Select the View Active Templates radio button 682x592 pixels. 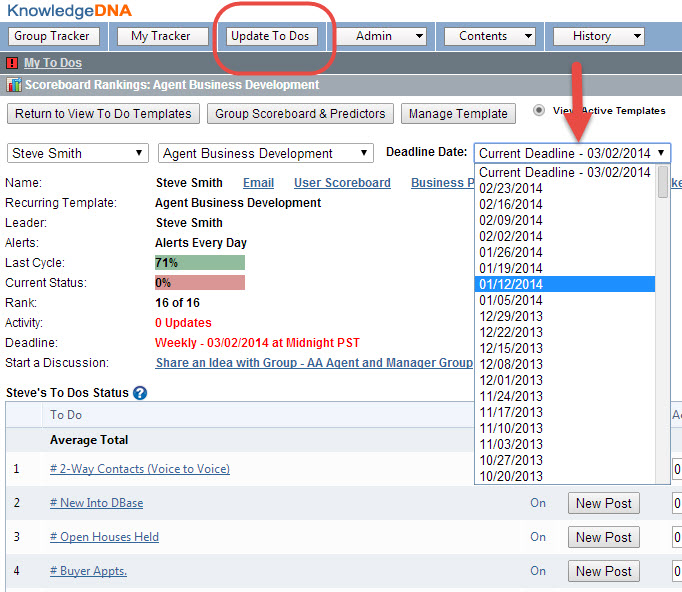click(540, 110)
